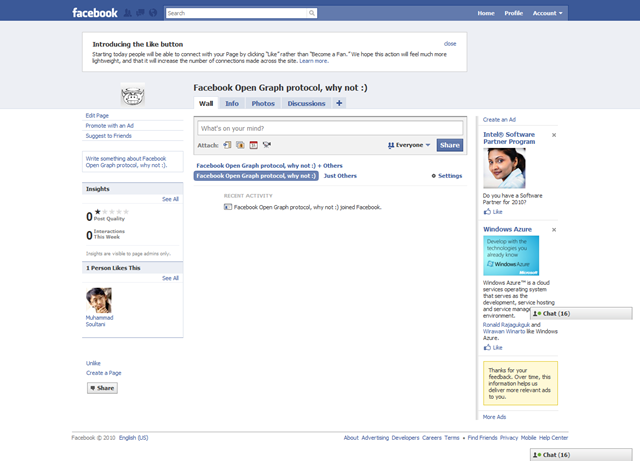640x461 pixels.
Task: Switch to the Wall tab
Action: point(206,103)
